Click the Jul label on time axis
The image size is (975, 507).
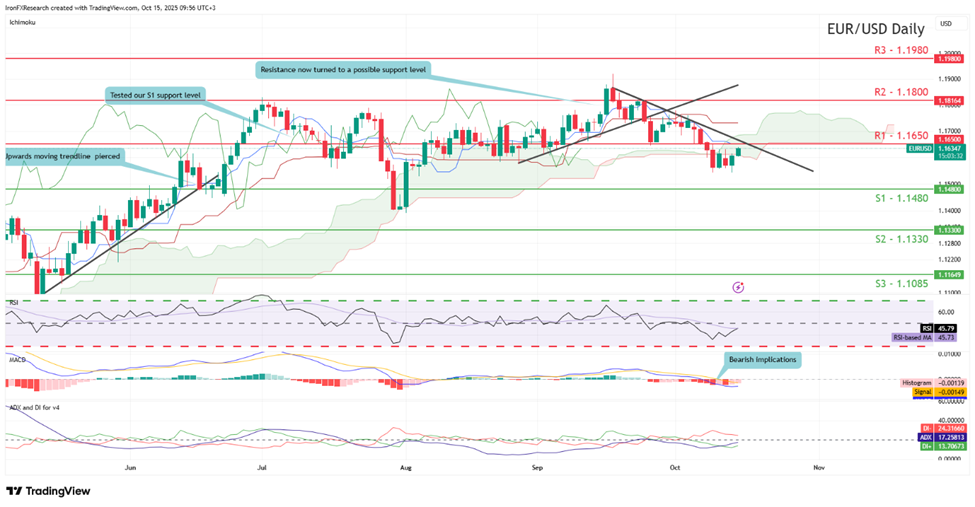[262, 467]
